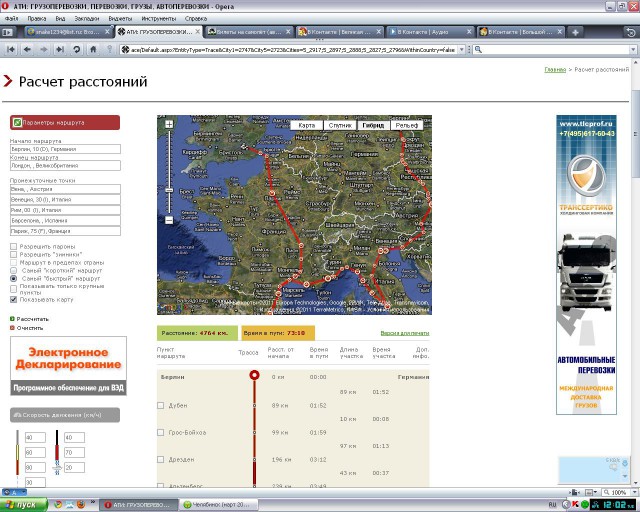Screen dimensions: 640x512
Task: Go to the Opera home page
Action: point(93,49)
